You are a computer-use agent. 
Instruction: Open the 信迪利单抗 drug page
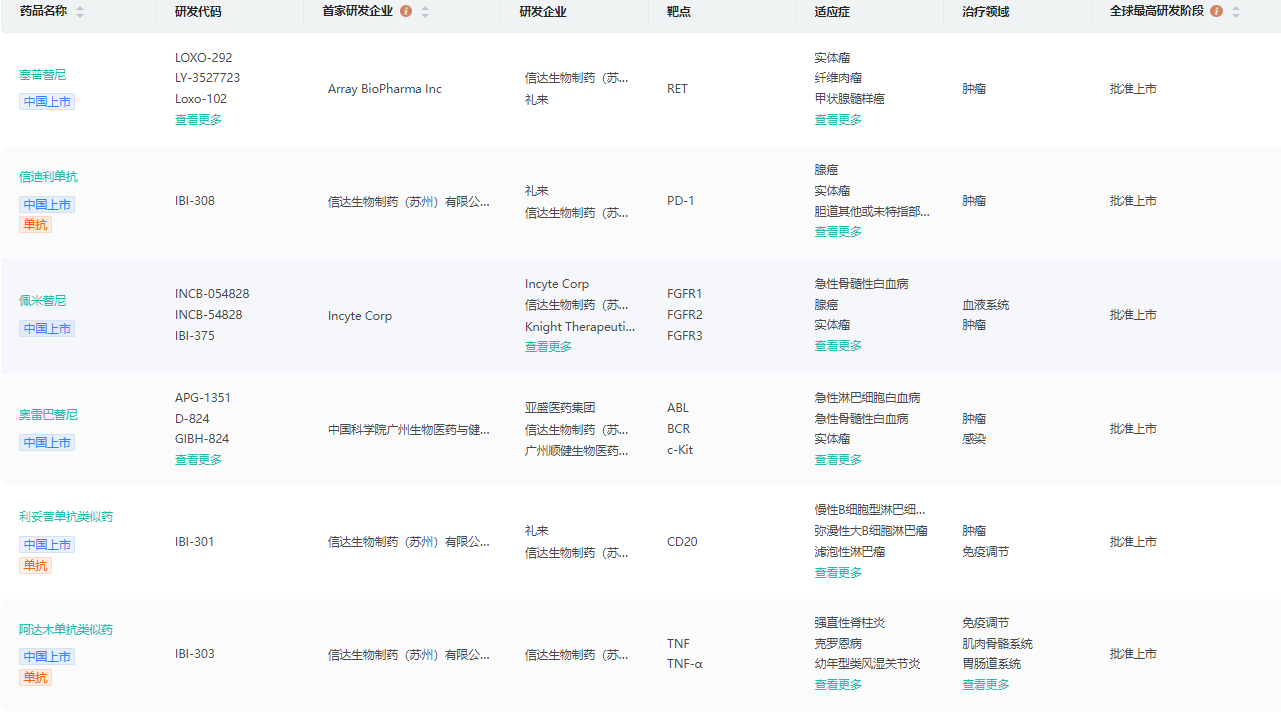48,177
